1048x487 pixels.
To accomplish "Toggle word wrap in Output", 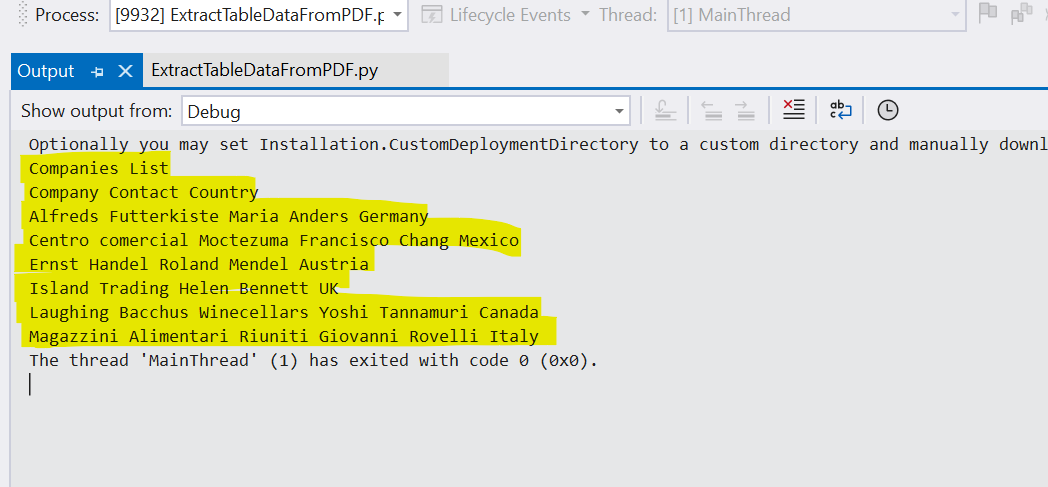I will (x=840, y=110).
